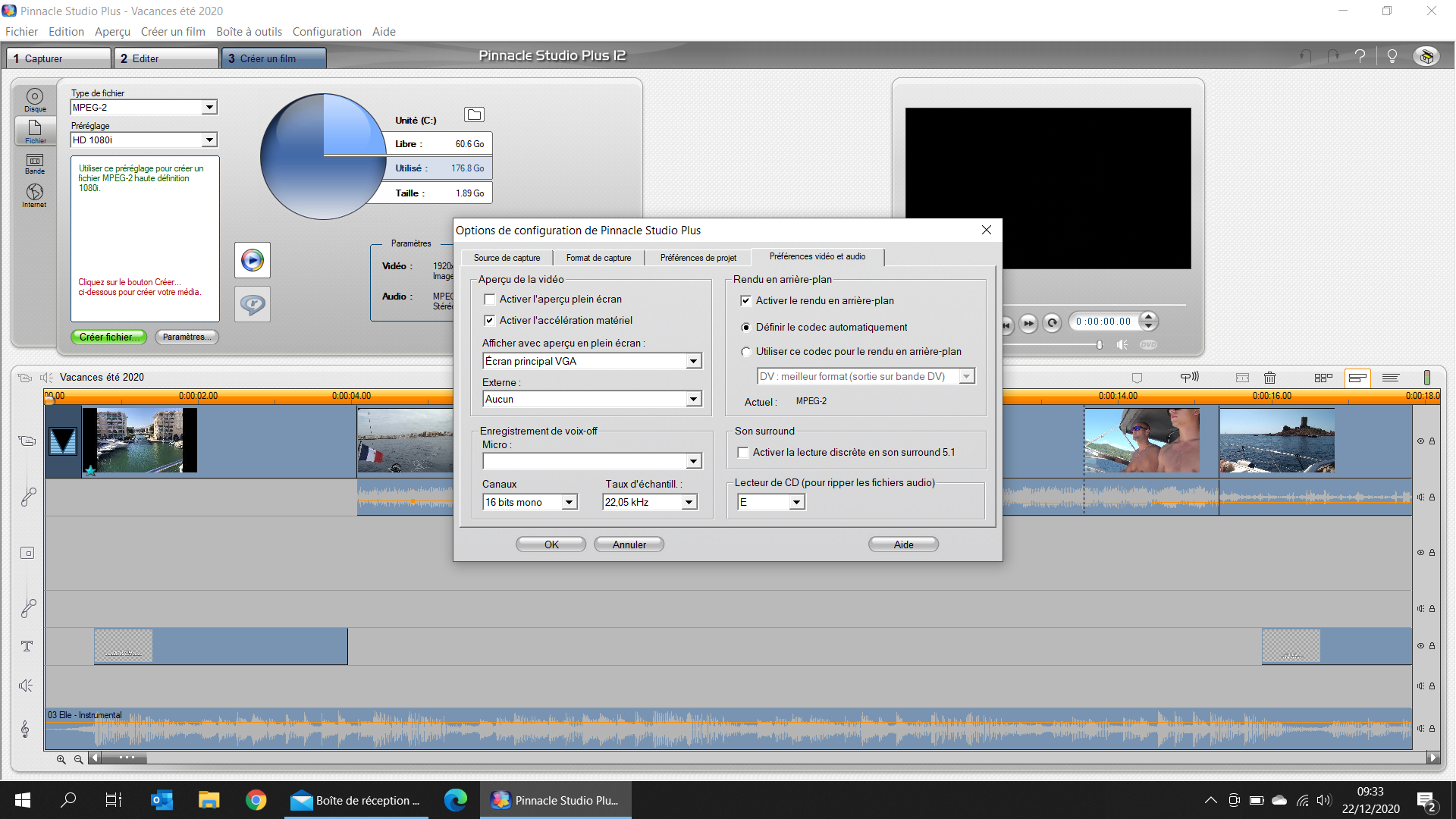Screen dimensions: 1456x819
Task: Open the 22,05 kHz sample rate dropdown
Action: tap(689, 503)
